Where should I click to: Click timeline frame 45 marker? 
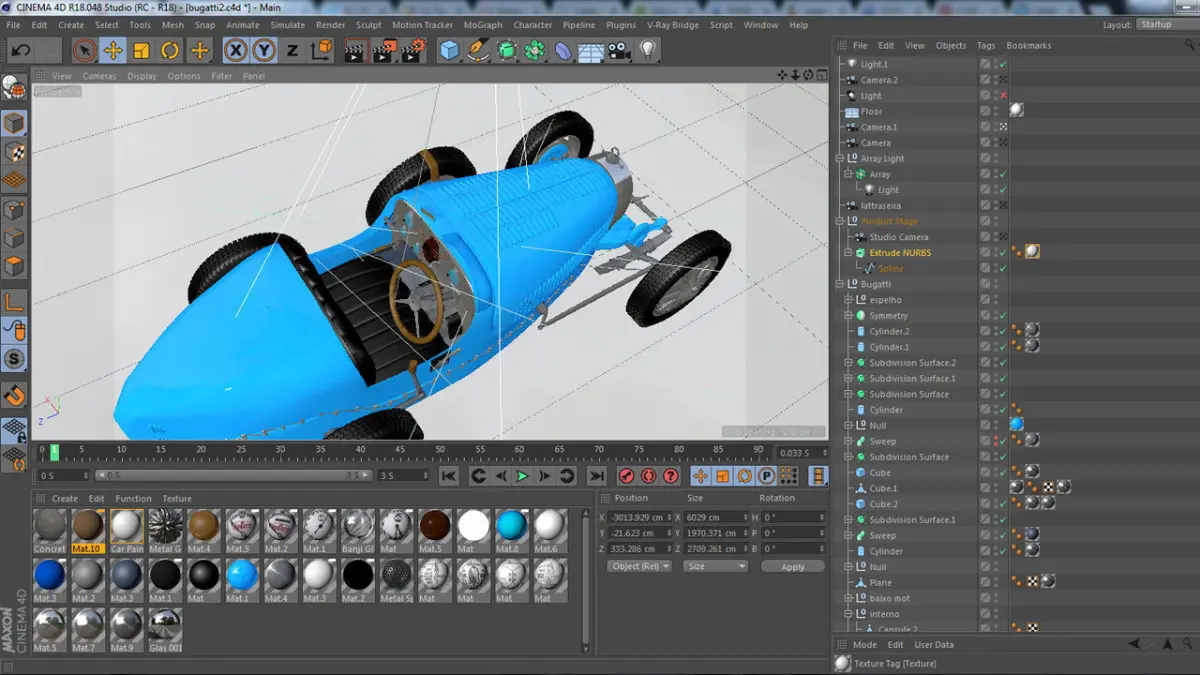tap(399, 451)
